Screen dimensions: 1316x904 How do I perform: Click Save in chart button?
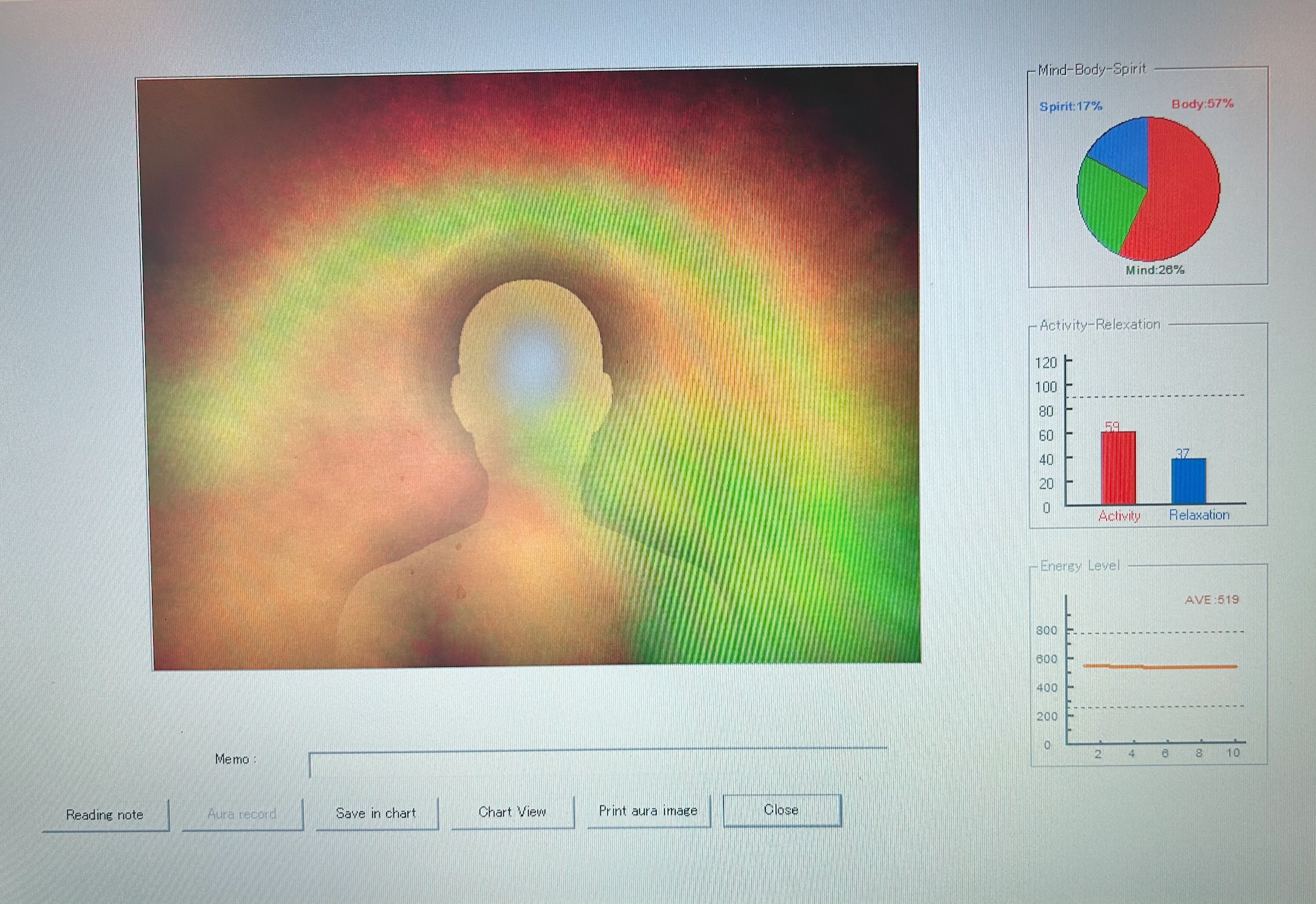click(376, 813)
